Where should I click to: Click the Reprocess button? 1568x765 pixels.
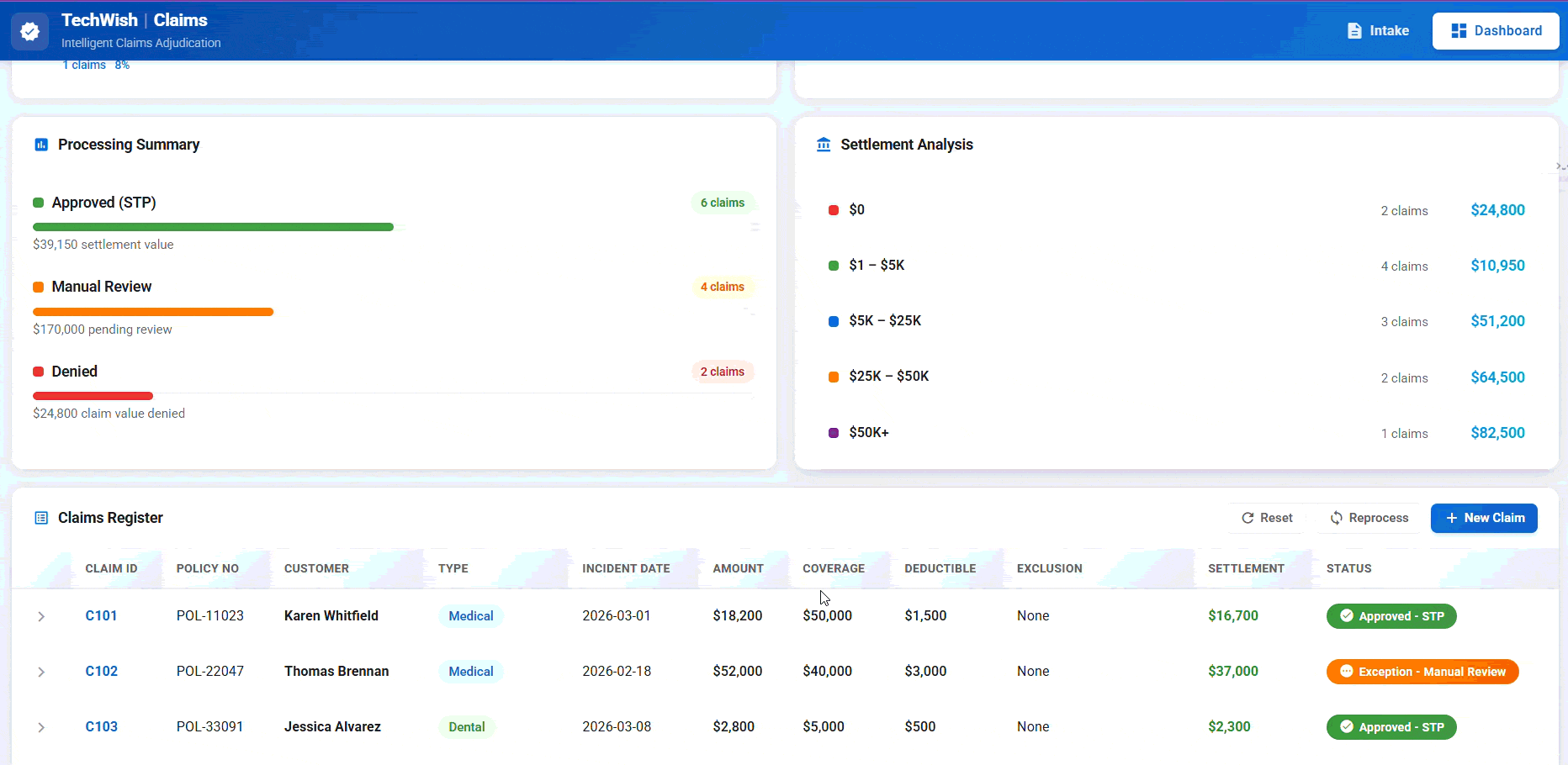coord(1369,518)
